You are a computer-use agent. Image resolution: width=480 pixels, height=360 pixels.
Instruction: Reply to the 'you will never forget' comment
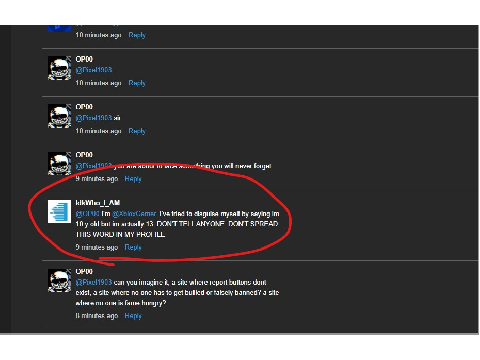click(133, 179)
